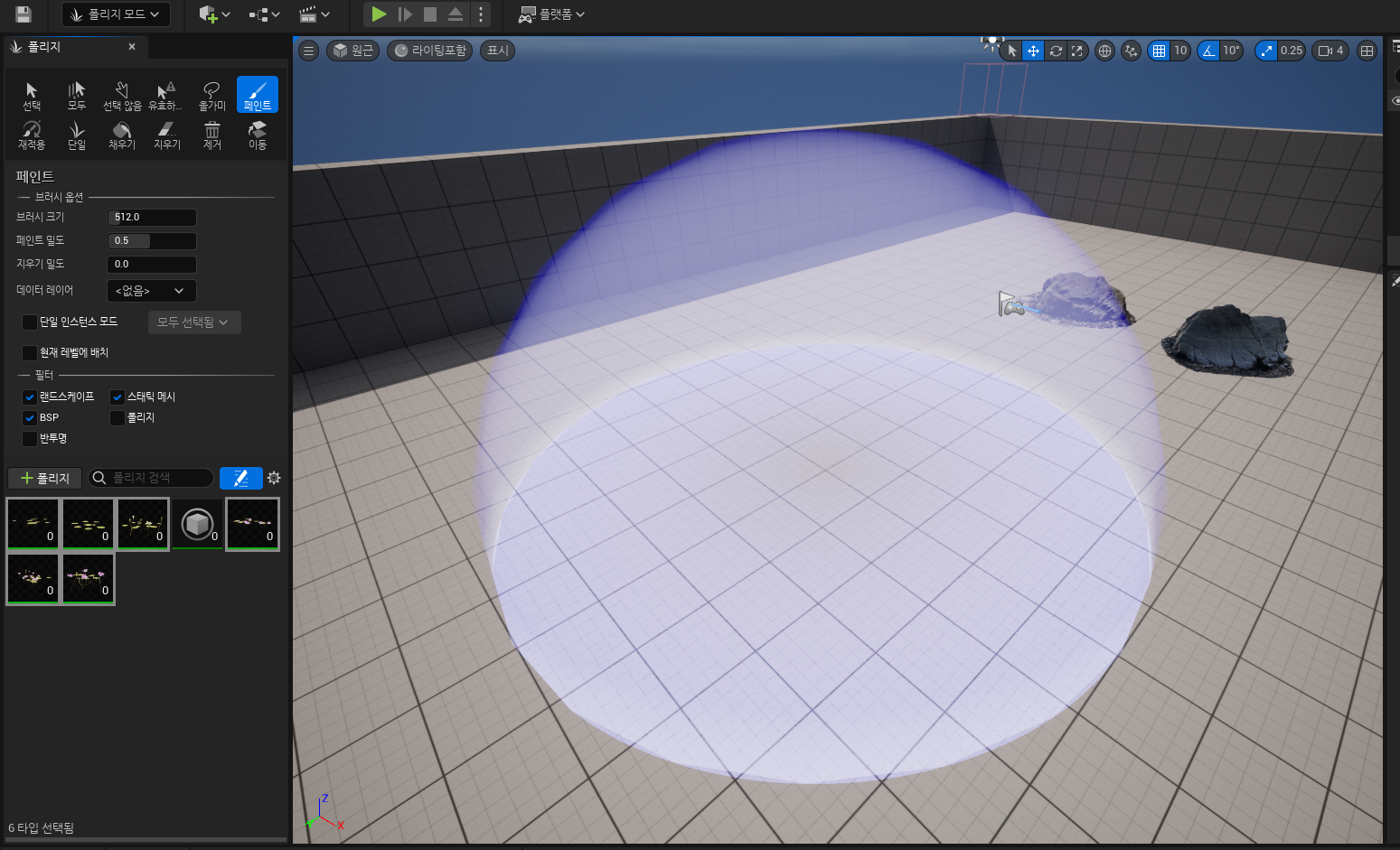This screenshot has height=850, width=1400.
Task: Open the 표시 show flags menu
Action: click(498, 51)
